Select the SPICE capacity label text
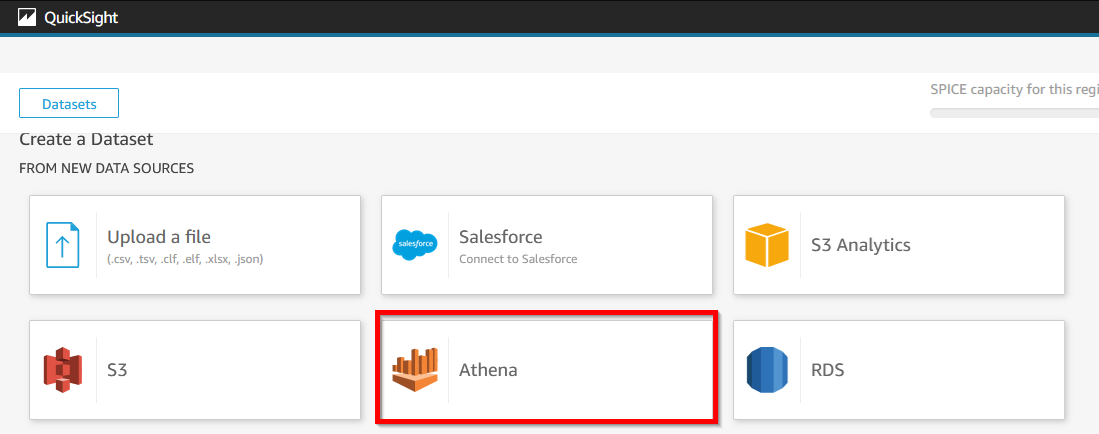 (1014, 89)
